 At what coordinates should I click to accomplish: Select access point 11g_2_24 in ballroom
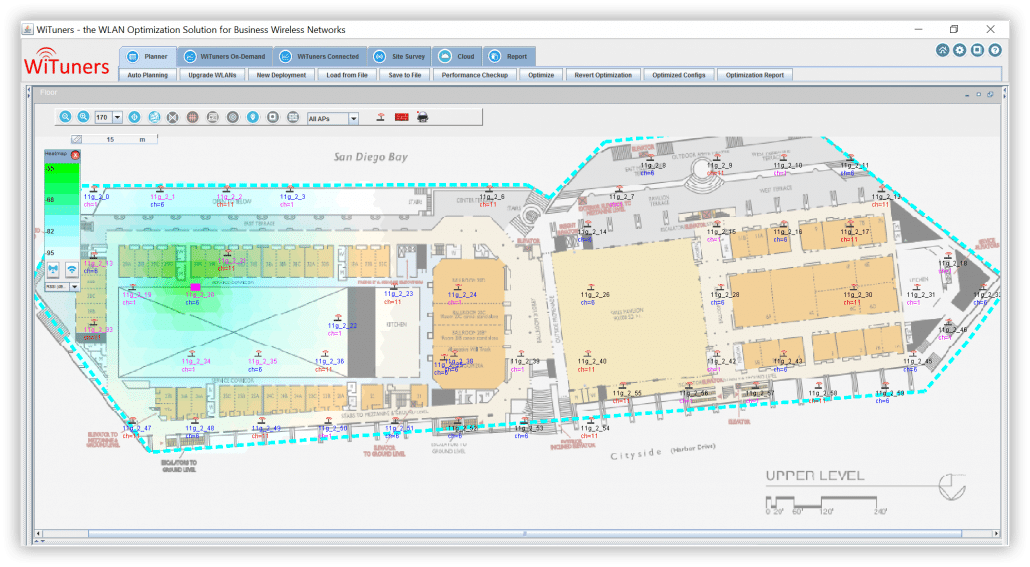[x=462, y=292]
